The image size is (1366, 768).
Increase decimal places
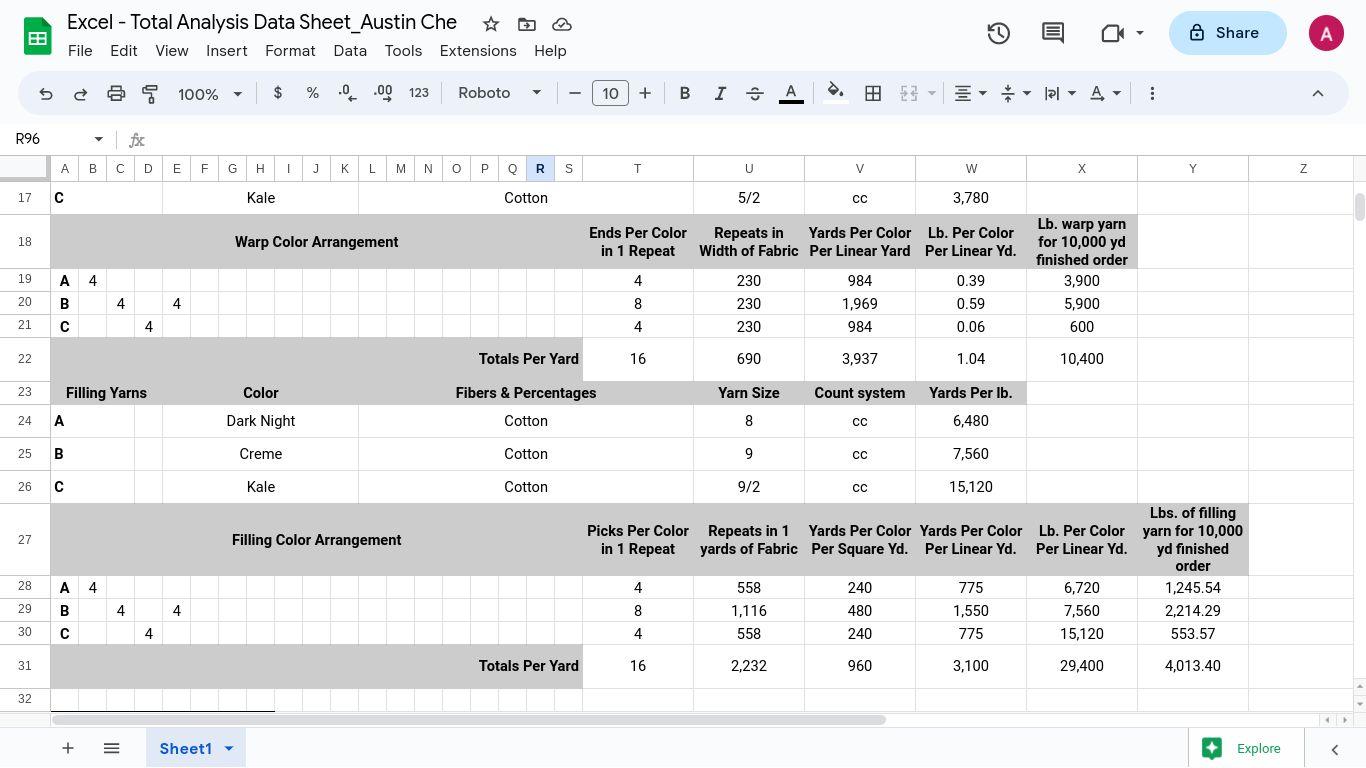(383, 93)
